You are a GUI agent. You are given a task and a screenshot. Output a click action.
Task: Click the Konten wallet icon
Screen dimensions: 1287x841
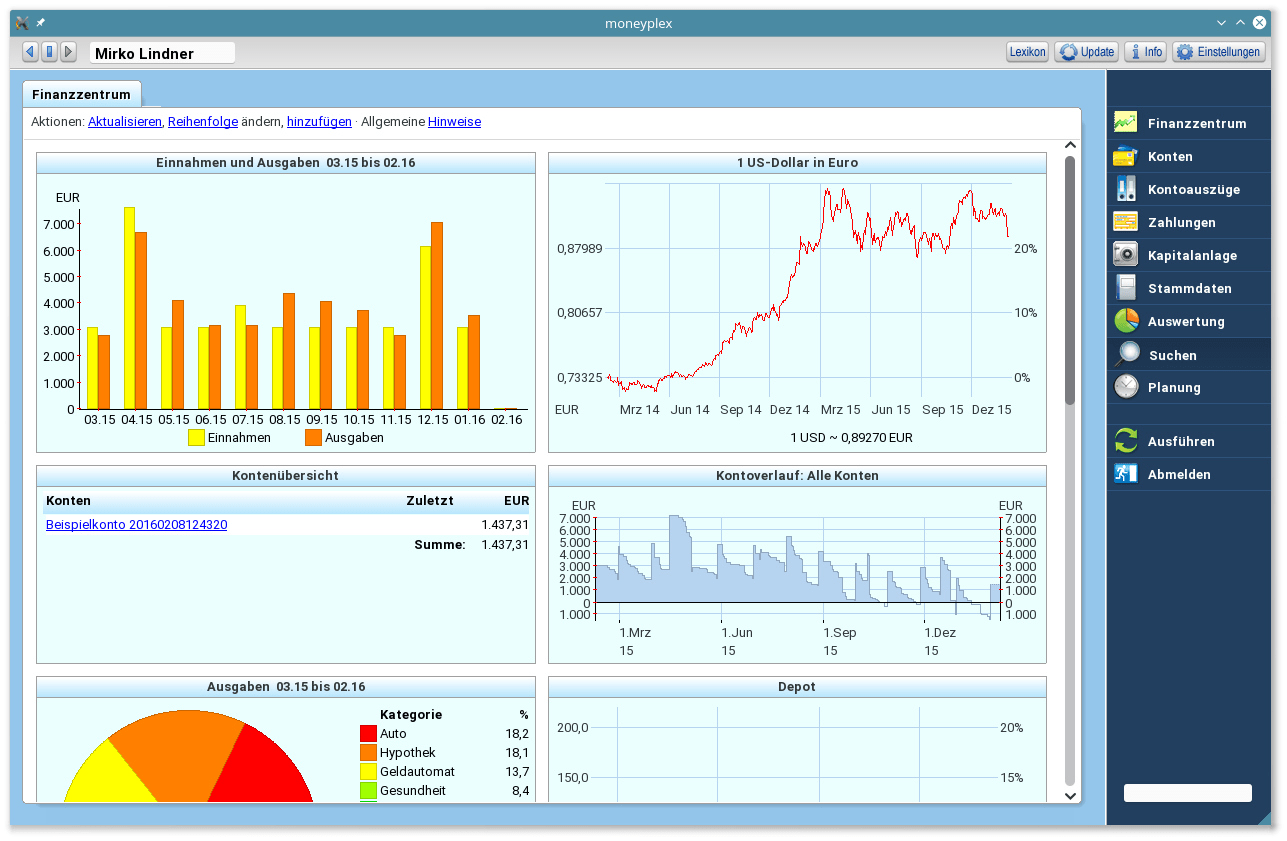1126,156
